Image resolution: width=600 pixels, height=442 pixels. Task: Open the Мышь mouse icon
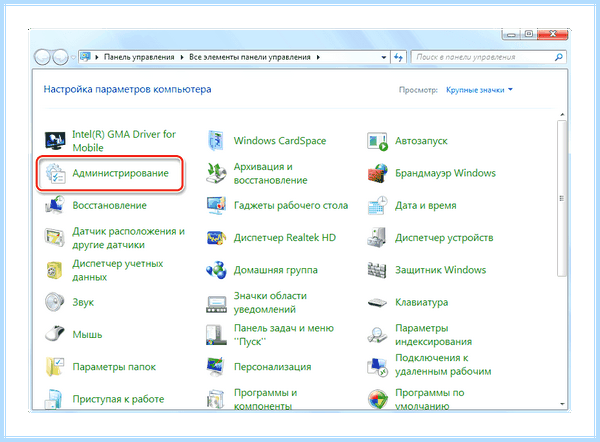(x=55, y=334)
